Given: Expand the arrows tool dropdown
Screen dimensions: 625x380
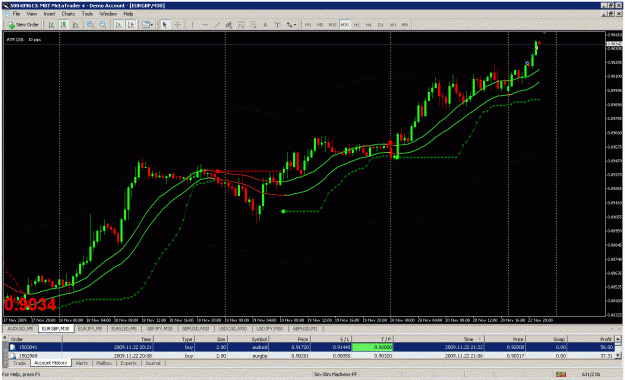Looking at the screenshot, I should coord(295,25).
